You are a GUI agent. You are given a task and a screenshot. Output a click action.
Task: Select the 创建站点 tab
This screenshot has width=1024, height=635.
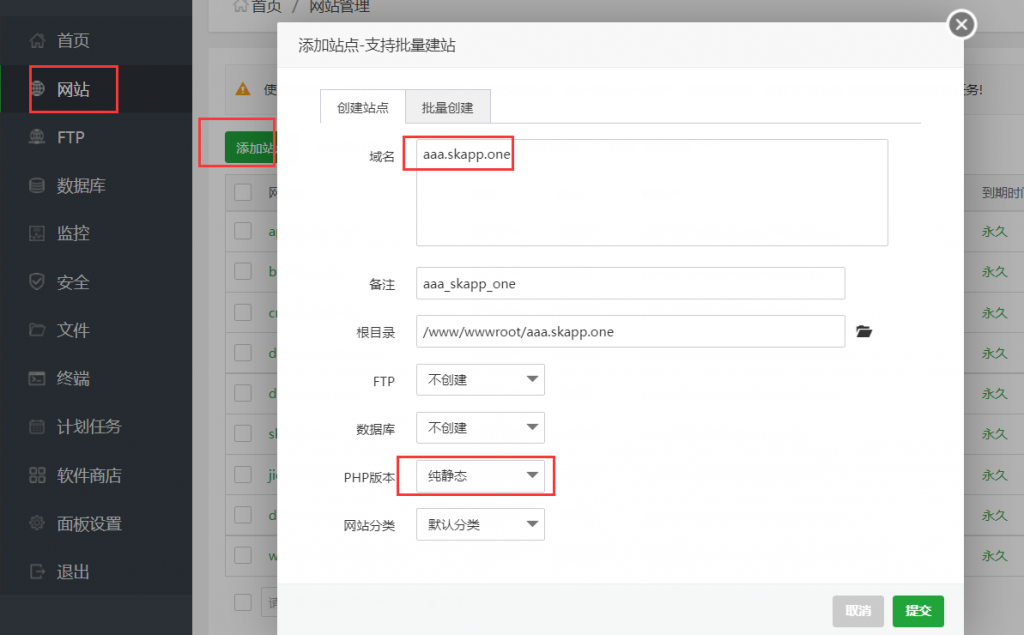click(363, 108)
